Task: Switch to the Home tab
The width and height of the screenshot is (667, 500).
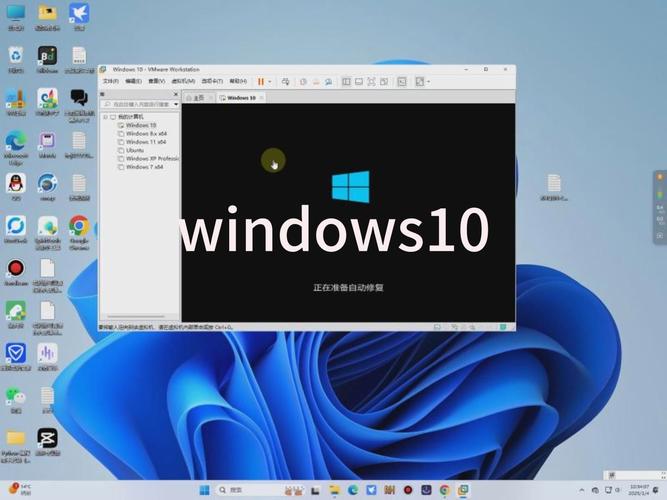Action: 198,98
